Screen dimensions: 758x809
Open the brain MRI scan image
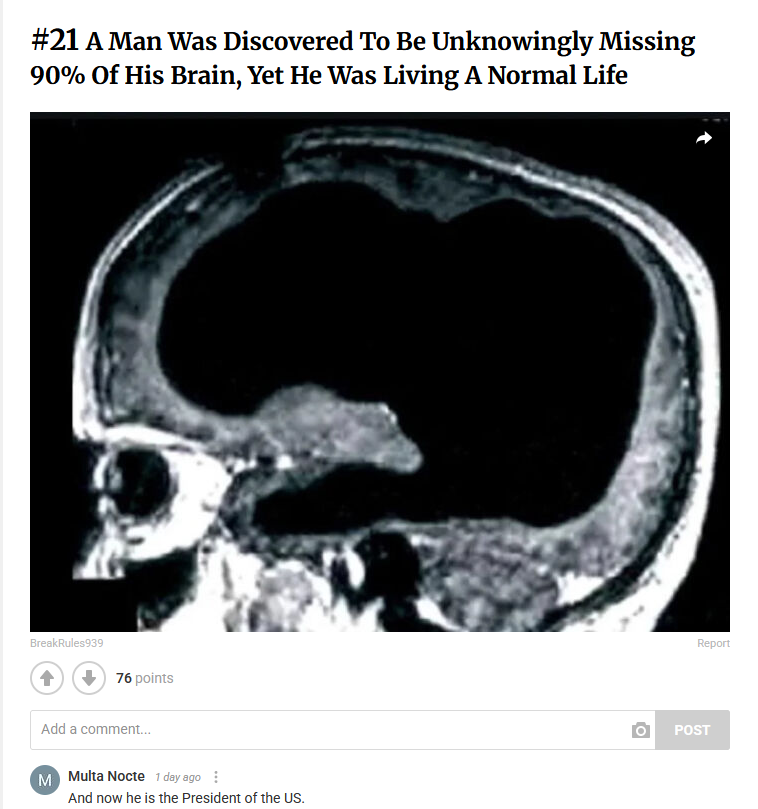(x=380, y=371)
